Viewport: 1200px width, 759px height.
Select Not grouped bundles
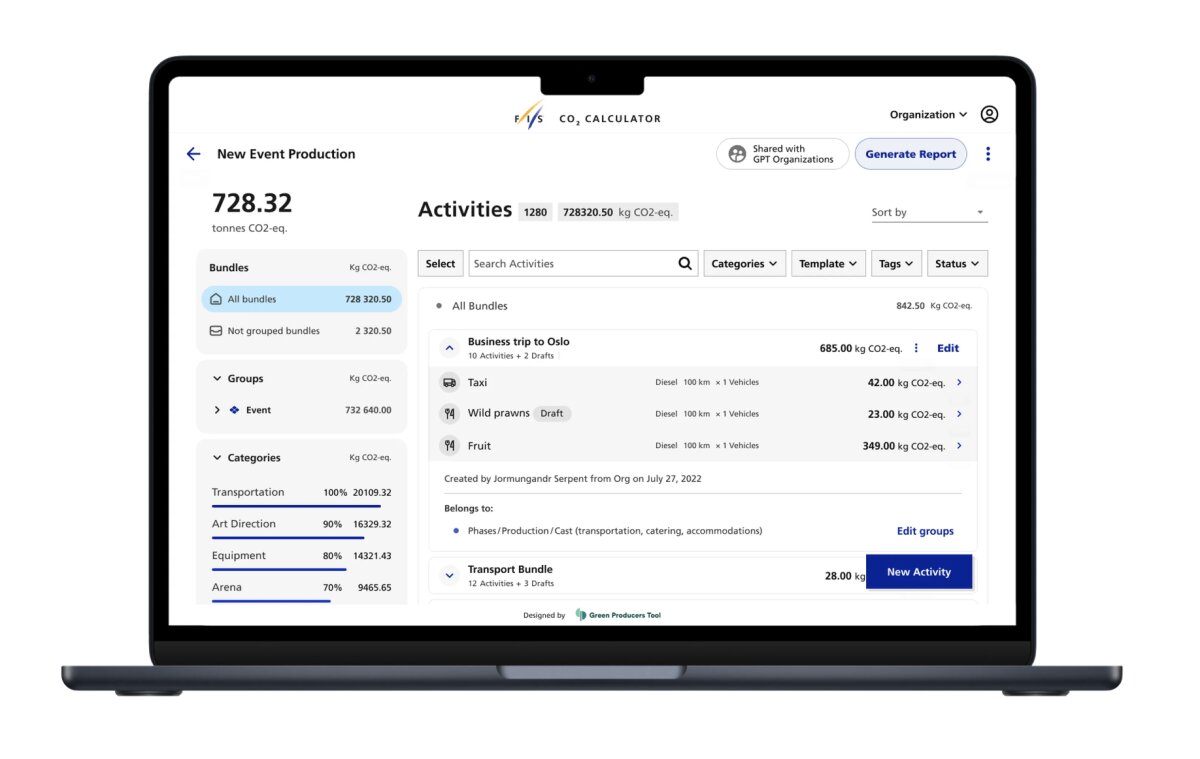[x=302, y=331]
